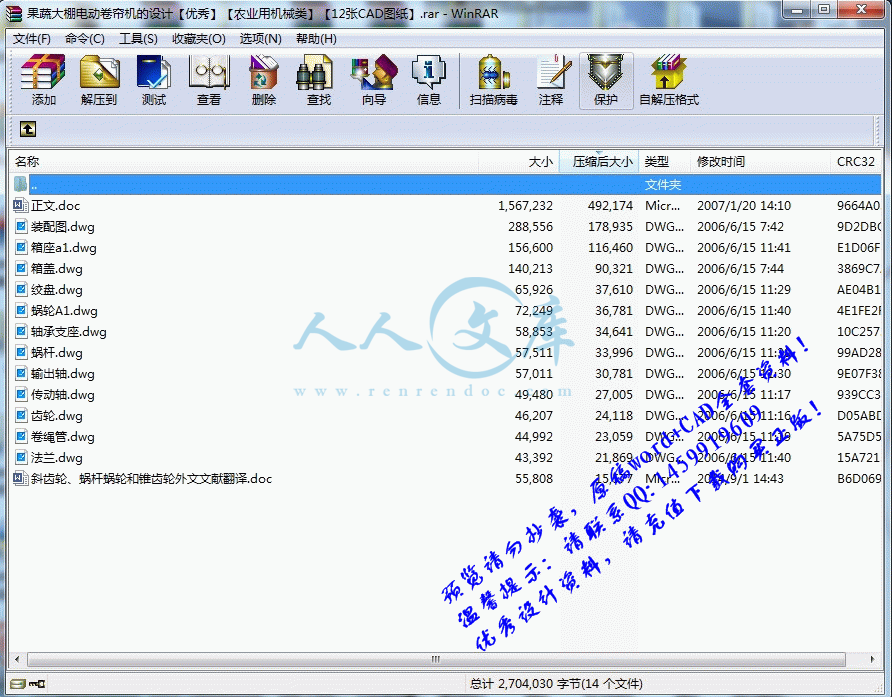Open the 收藏夹(O) menu
The image size is (892, 697).
(x=199, y=39)
